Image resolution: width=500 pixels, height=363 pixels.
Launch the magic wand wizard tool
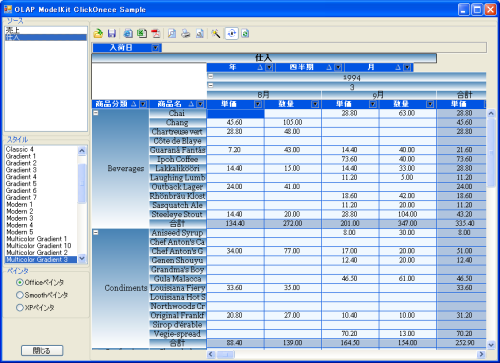(x=216, y=33)
